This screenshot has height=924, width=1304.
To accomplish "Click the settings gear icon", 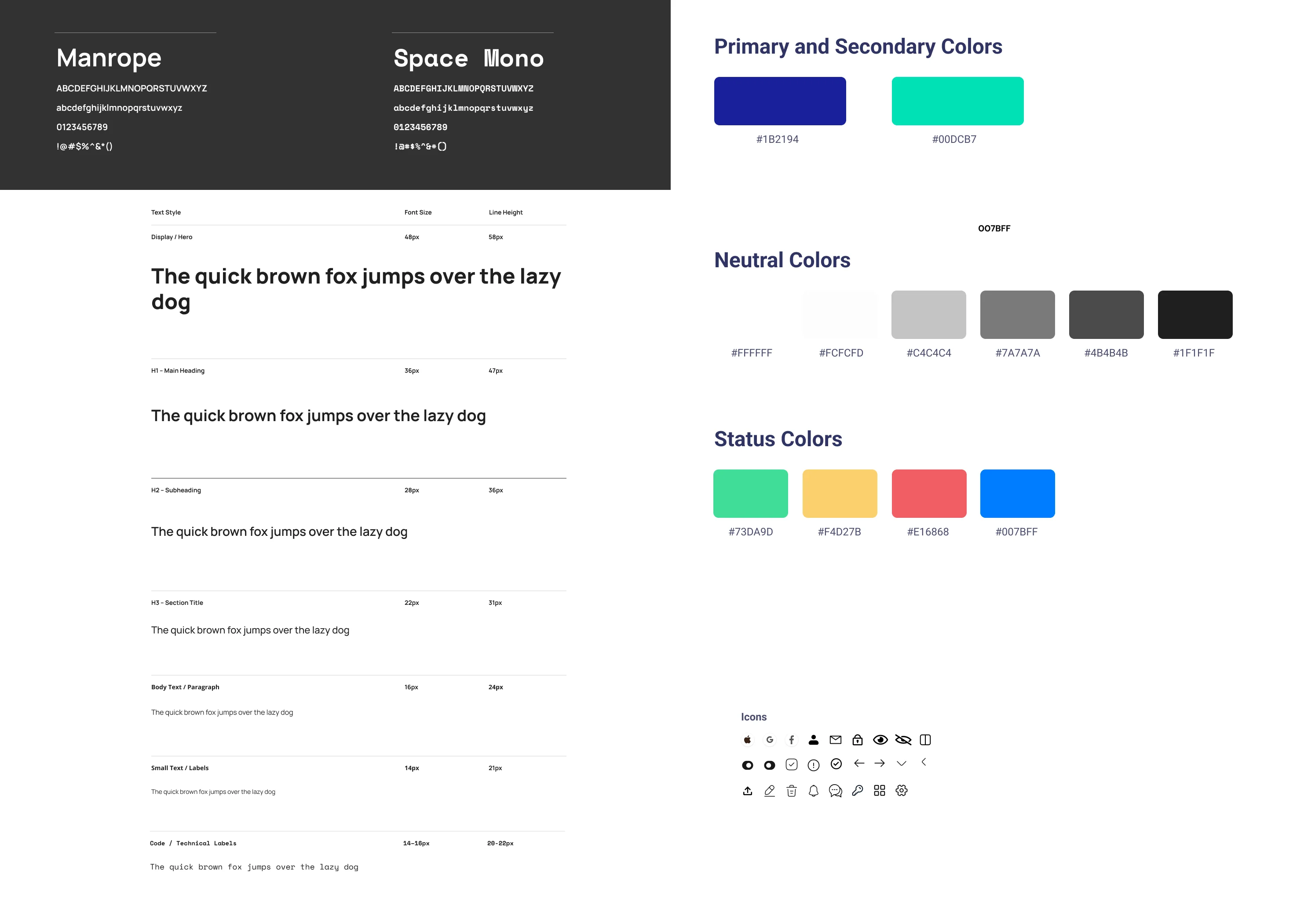I will point(902,790).
